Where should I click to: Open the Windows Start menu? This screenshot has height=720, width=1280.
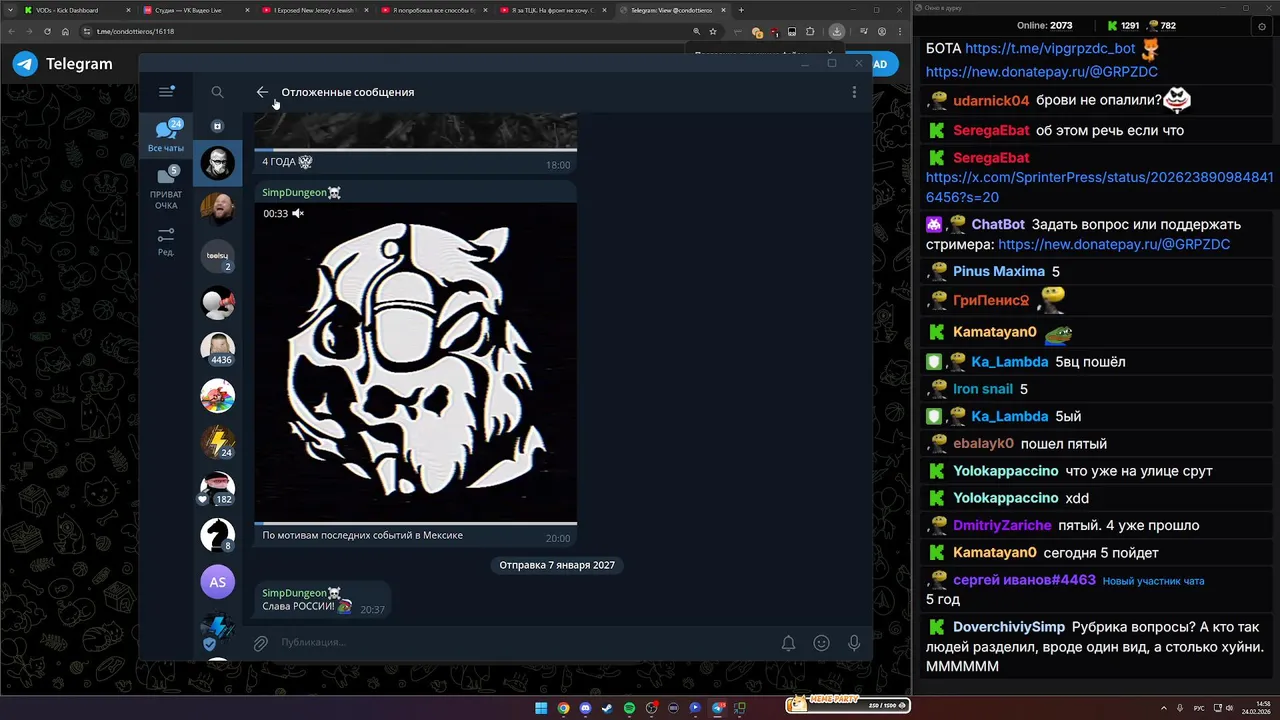click(541, 708)
